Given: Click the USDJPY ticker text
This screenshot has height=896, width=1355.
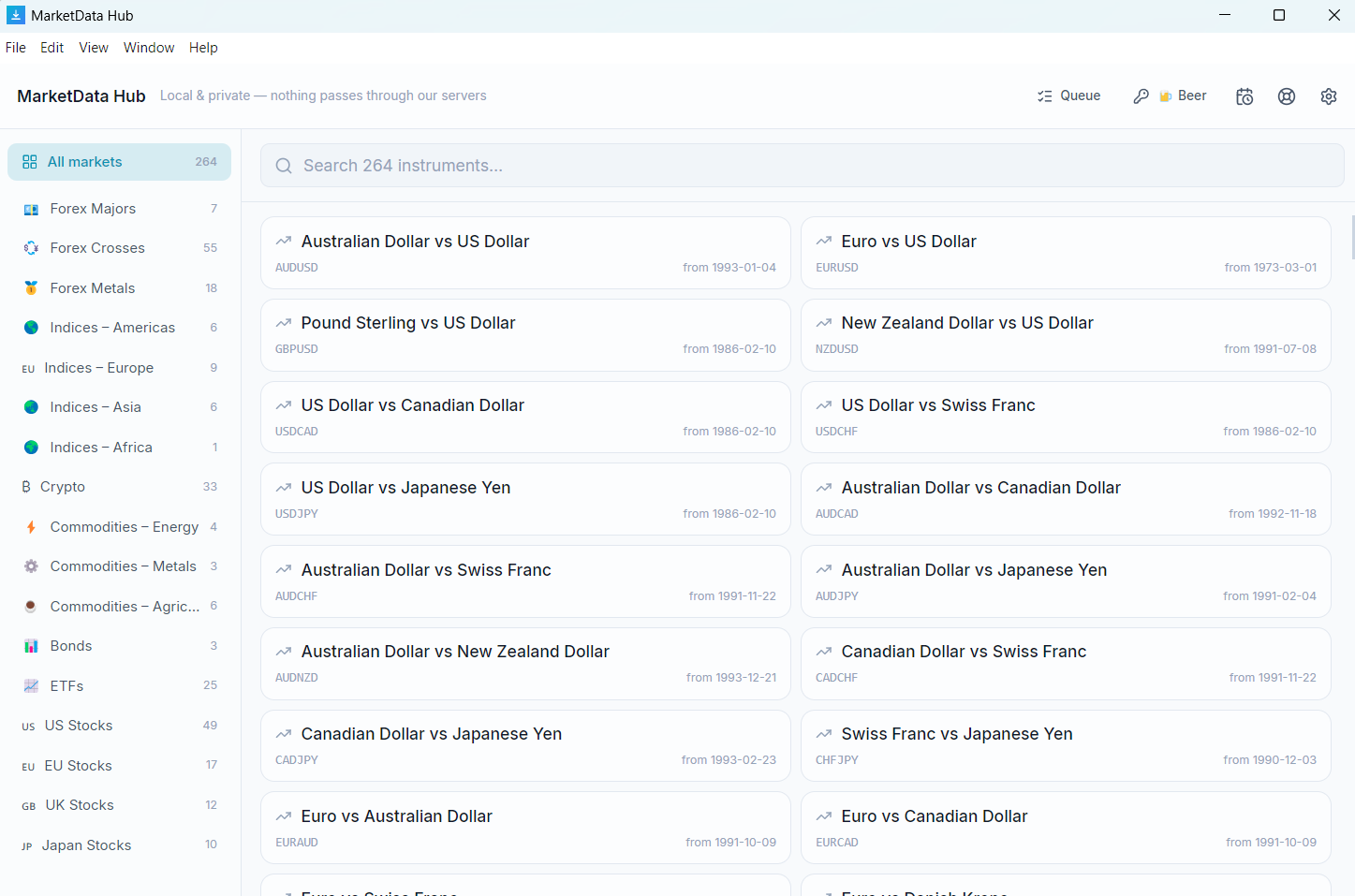Looking at the screenshot, I should (x=297, y=514).
